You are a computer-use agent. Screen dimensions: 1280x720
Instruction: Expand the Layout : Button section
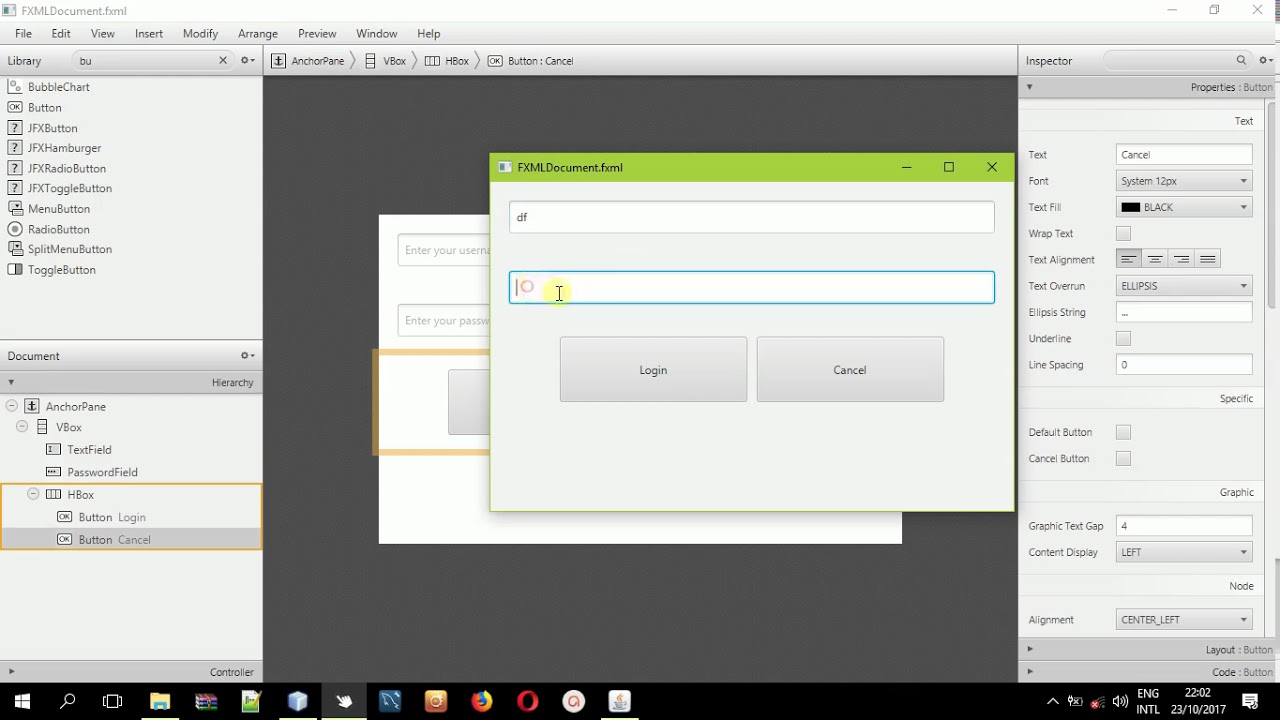click(1030, 649)
